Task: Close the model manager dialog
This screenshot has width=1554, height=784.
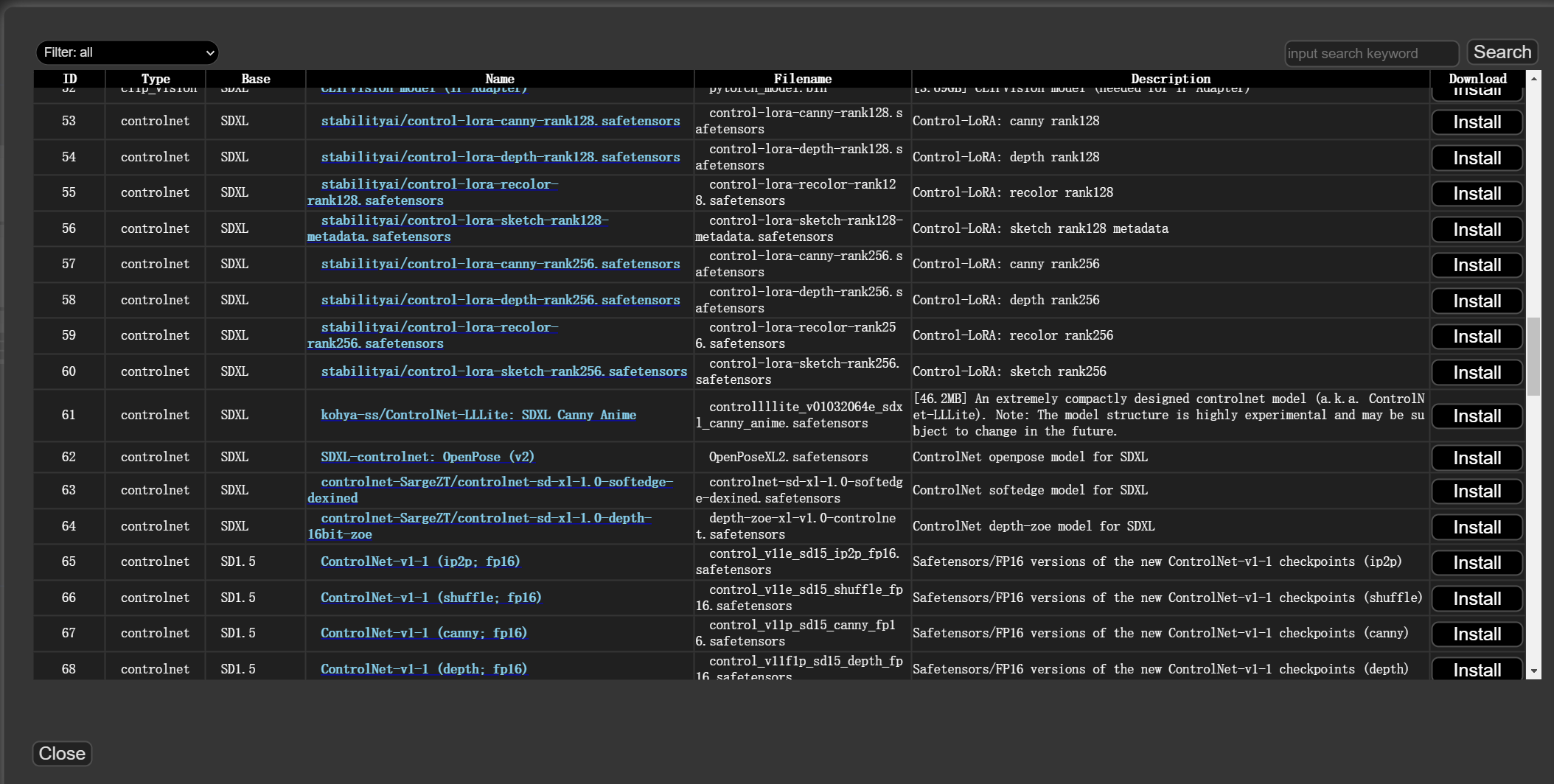Action: 62,753
